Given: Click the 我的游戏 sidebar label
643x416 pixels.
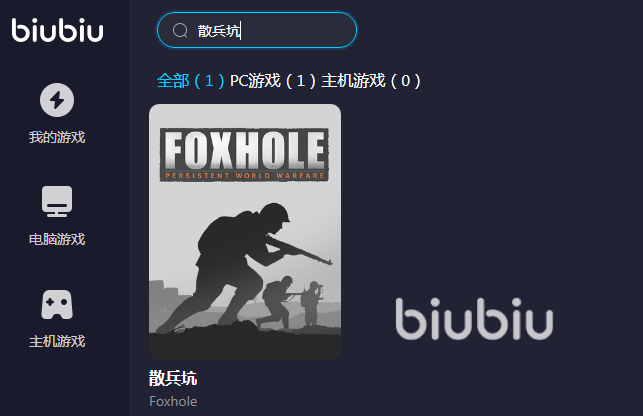Looking at the screenshot, I should pos(57,137).
